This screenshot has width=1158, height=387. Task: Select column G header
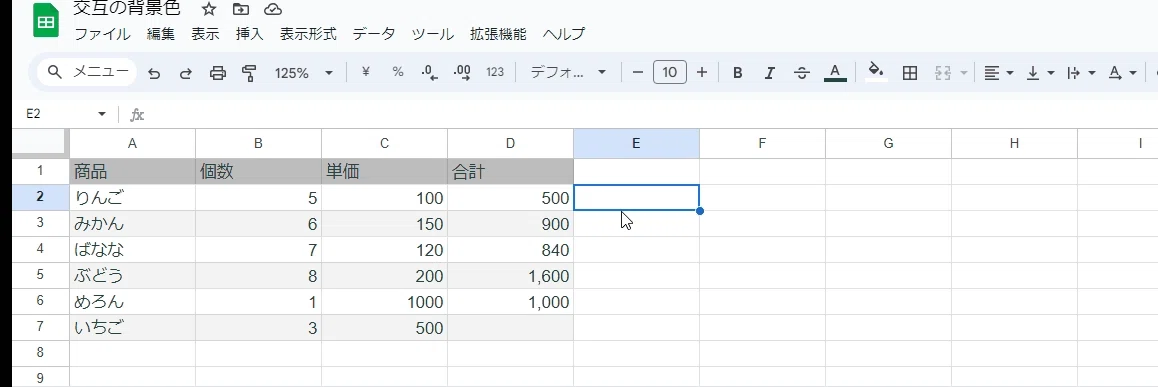pos(888,144)
